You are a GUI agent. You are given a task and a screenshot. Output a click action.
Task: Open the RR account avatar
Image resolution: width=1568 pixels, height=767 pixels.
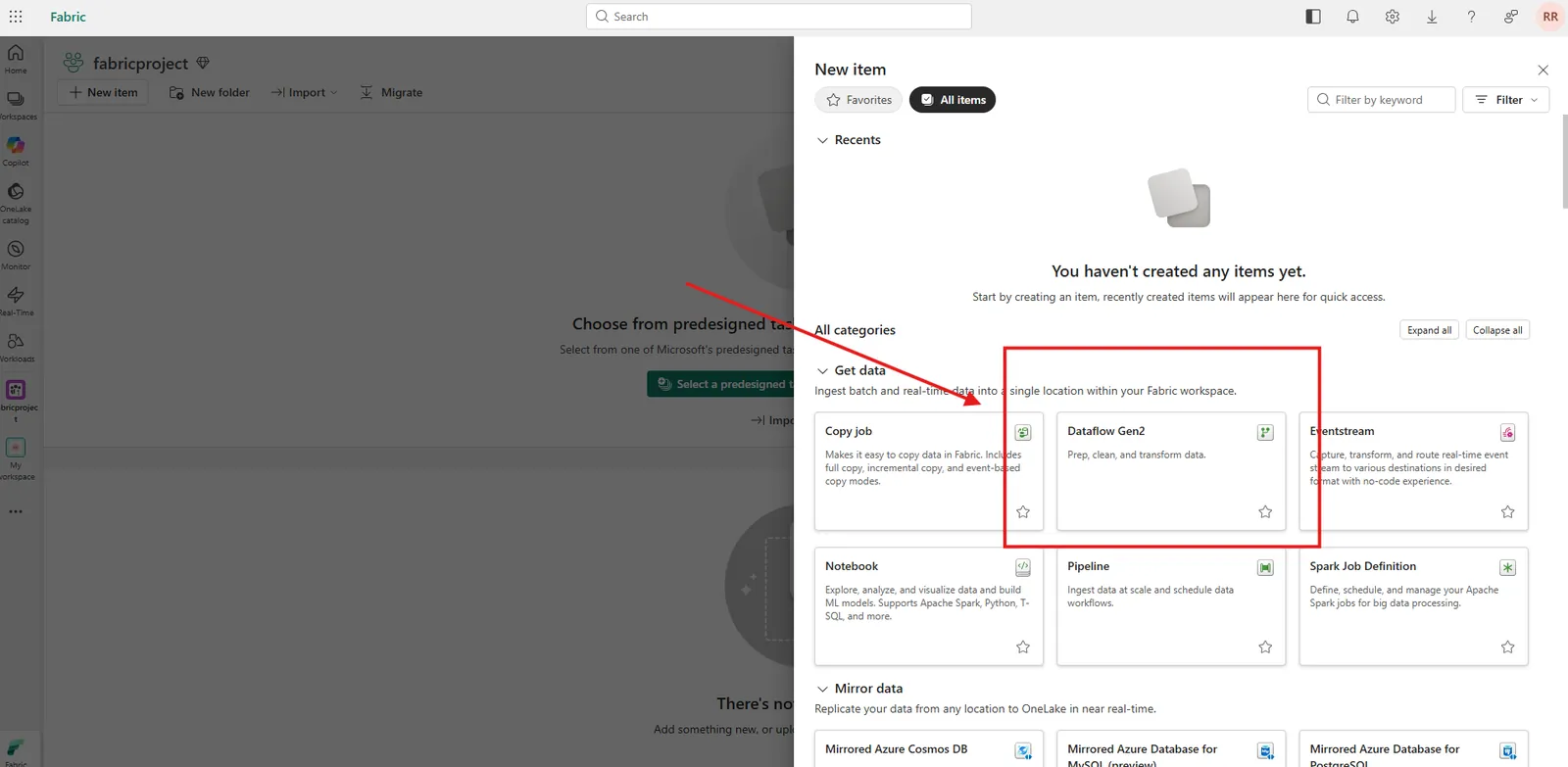(x=1550, y=17)
